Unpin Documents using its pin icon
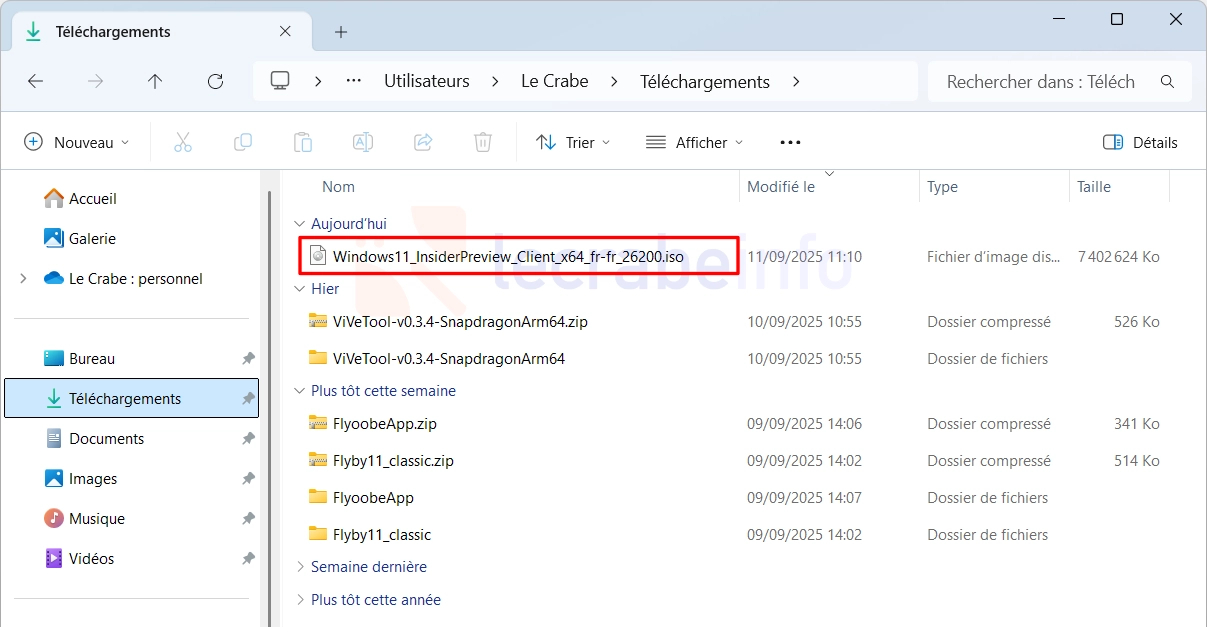 [x=248, y=439]
